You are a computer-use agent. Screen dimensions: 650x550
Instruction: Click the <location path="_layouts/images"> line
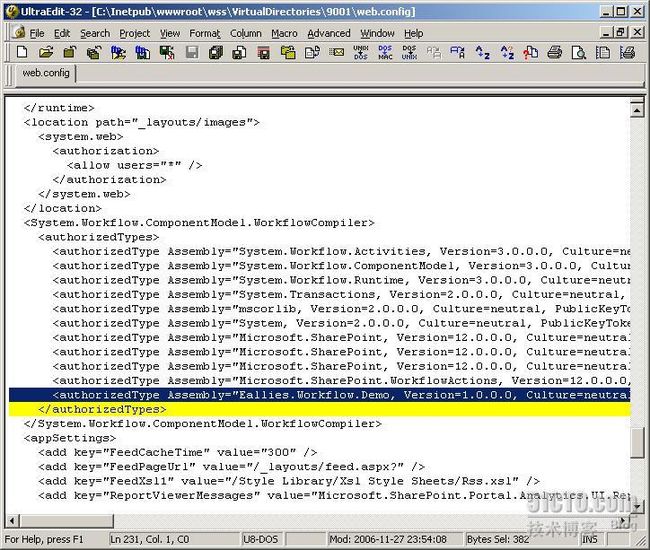[x=141, y=122]
